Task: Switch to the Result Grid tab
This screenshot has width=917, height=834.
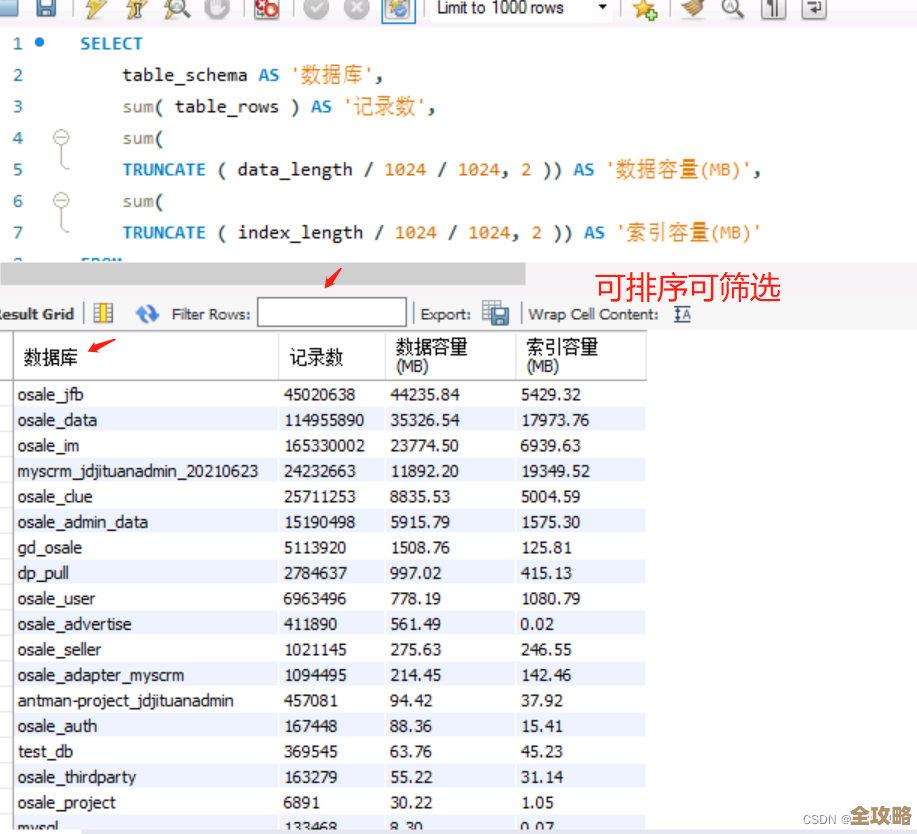Action: coord(38,313)
